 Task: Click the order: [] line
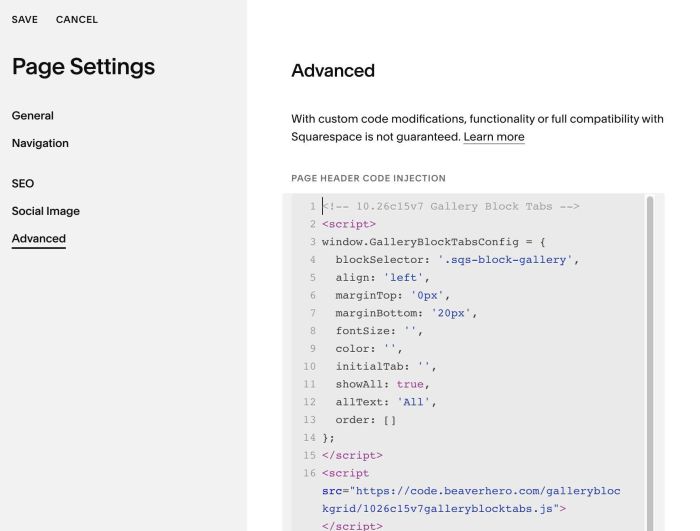click(366, 420)
